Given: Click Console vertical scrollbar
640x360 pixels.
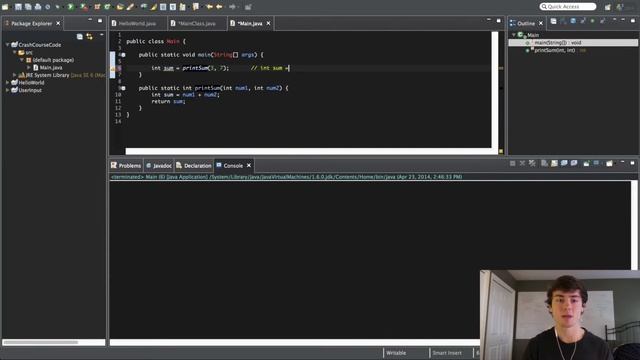Looking at the screenshot, I should tap(634, 225).
